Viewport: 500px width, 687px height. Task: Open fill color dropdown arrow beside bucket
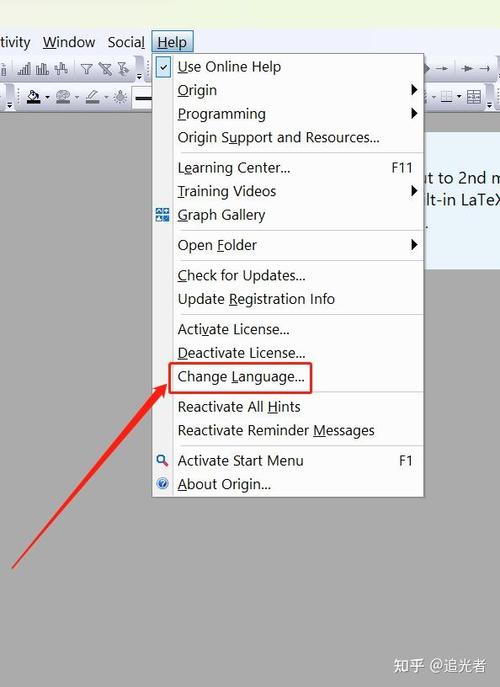[x=47, y=97]
